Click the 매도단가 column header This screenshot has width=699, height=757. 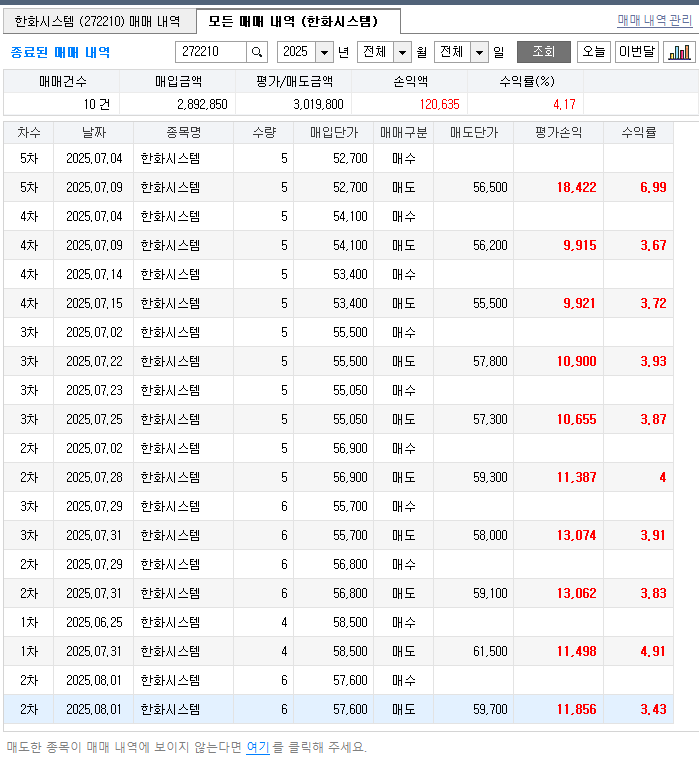point(474,132)
